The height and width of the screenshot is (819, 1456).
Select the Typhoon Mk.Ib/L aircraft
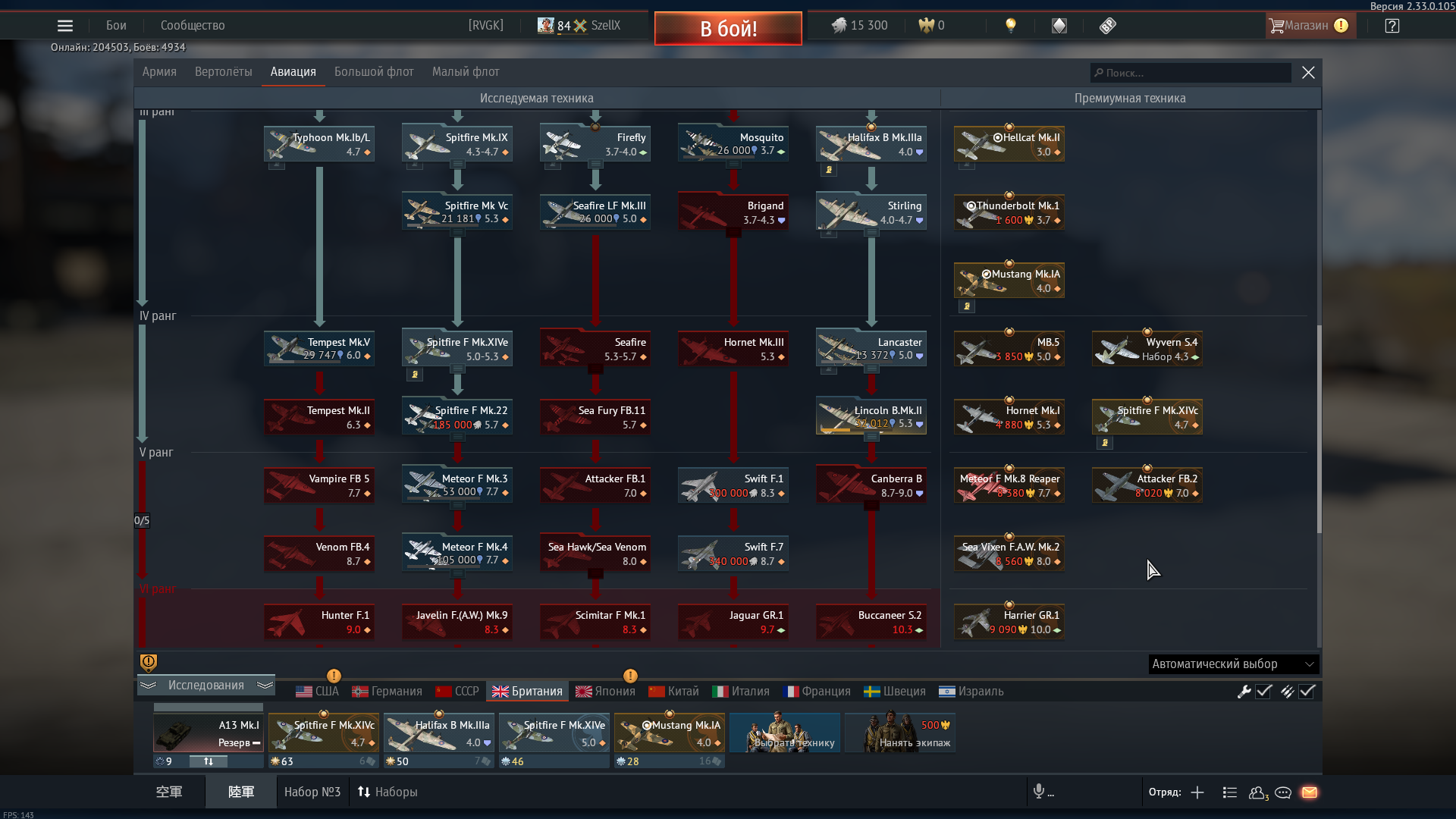[x=319, y=144]
